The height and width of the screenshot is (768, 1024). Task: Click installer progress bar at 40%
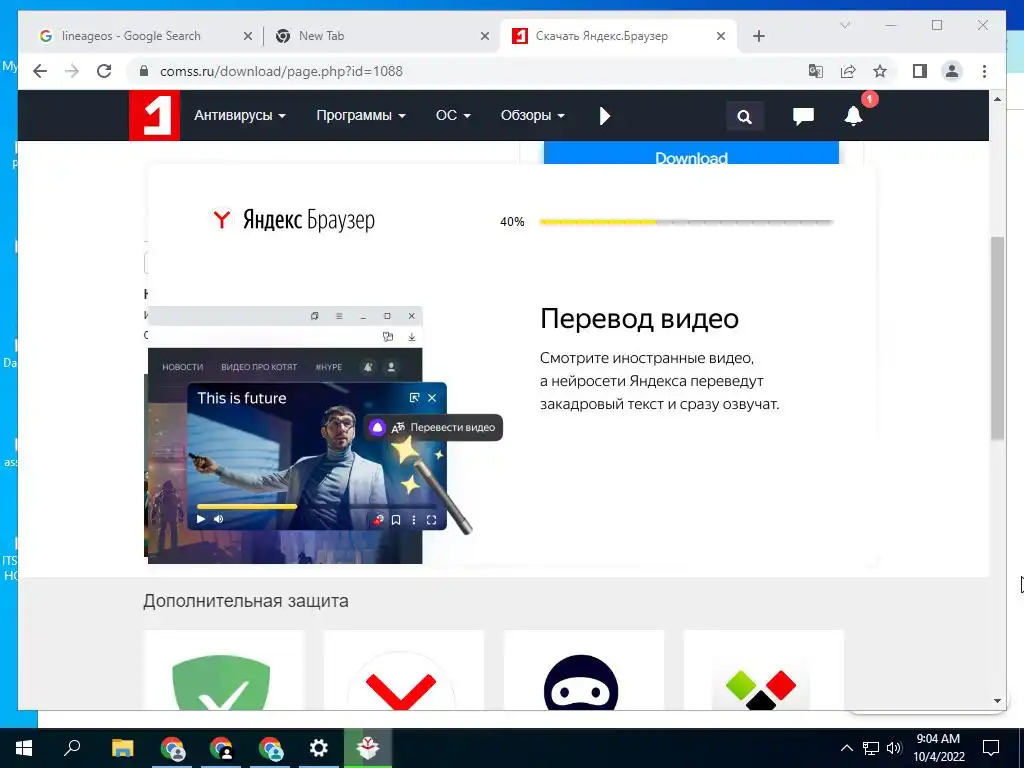point(686,222)
